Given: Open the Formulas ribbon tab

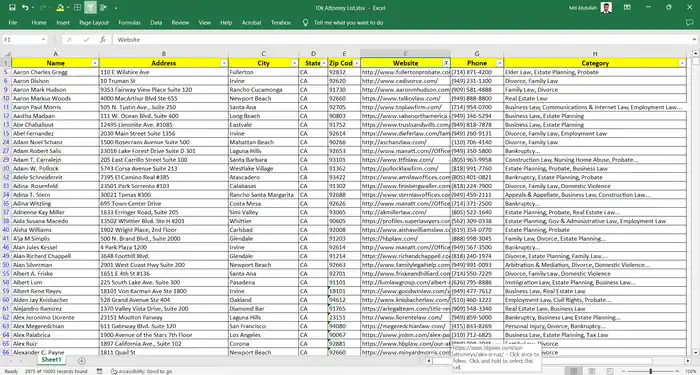Looking at the screenshot, I should (129, 22).
